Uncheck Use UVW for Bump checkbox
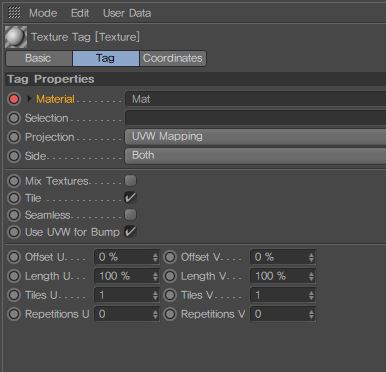This screenshot has height=372, width=386. pos(130,231)
